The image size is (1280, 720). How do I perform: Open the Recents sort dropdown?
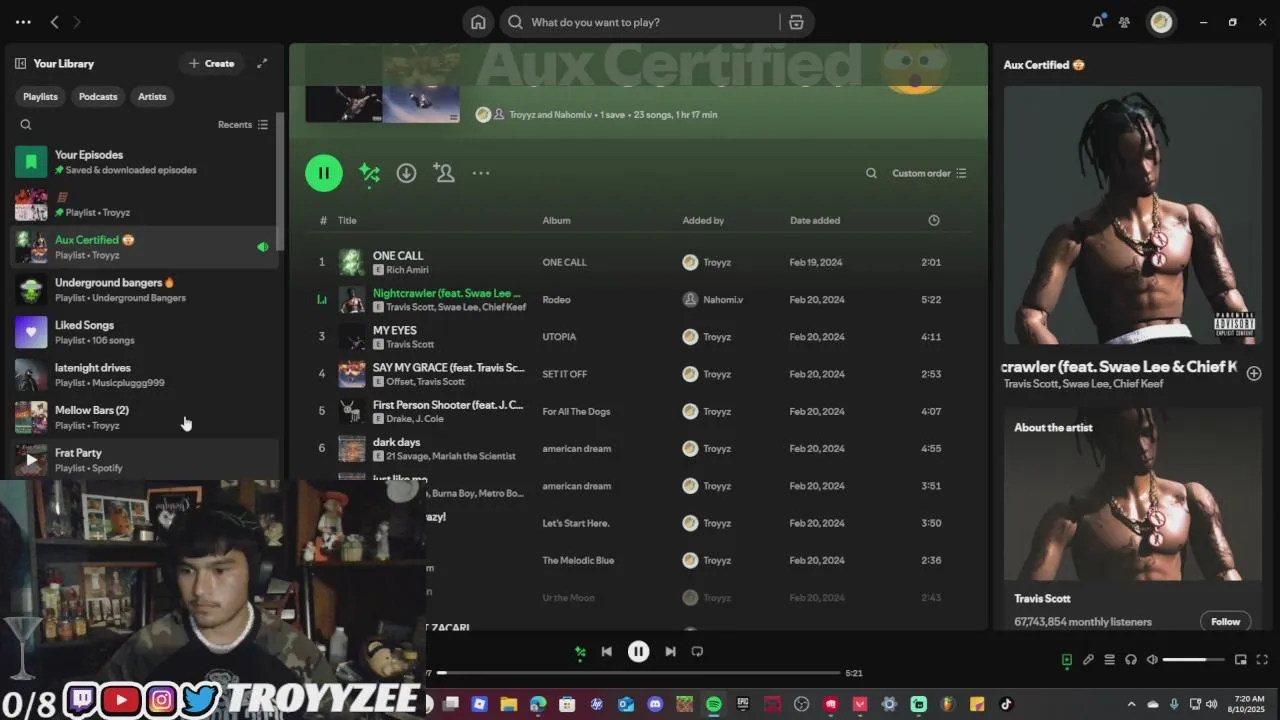(243, 125)
